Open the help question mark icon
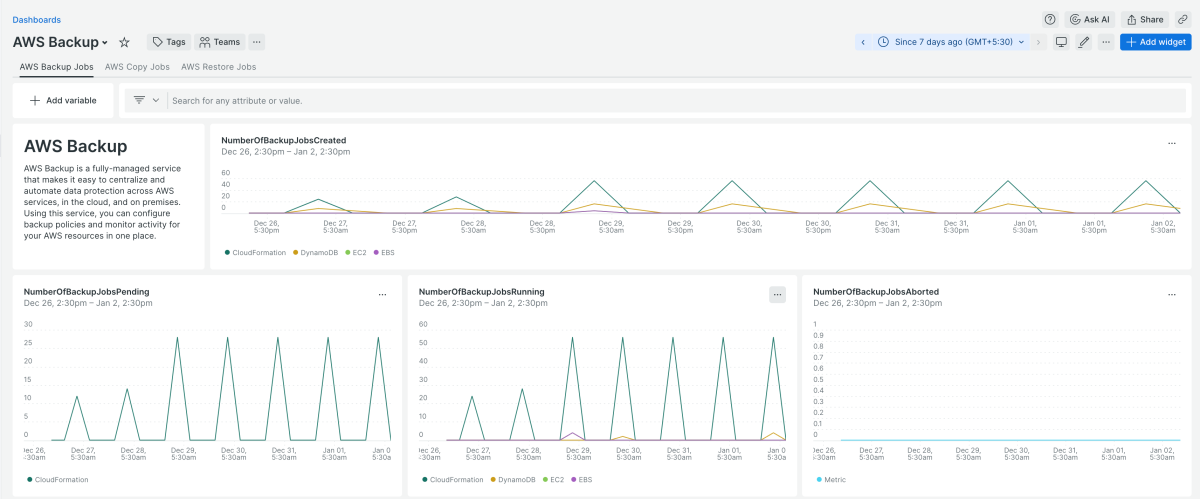Screen dimensions: 1200x499 click(1049, 19)
